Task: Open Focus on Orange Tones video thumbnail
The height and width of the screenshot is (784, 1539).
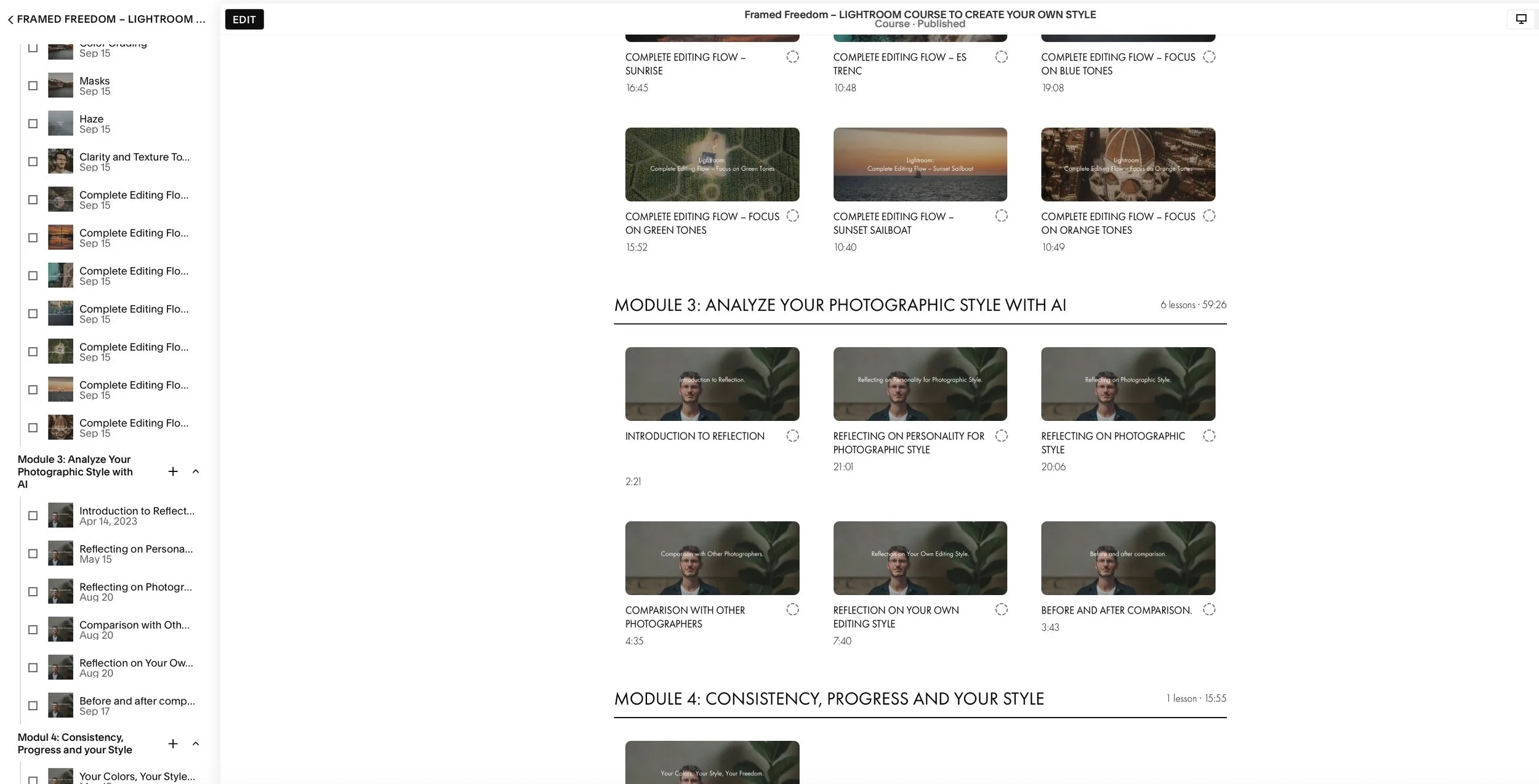Action: pos(1128,164)
